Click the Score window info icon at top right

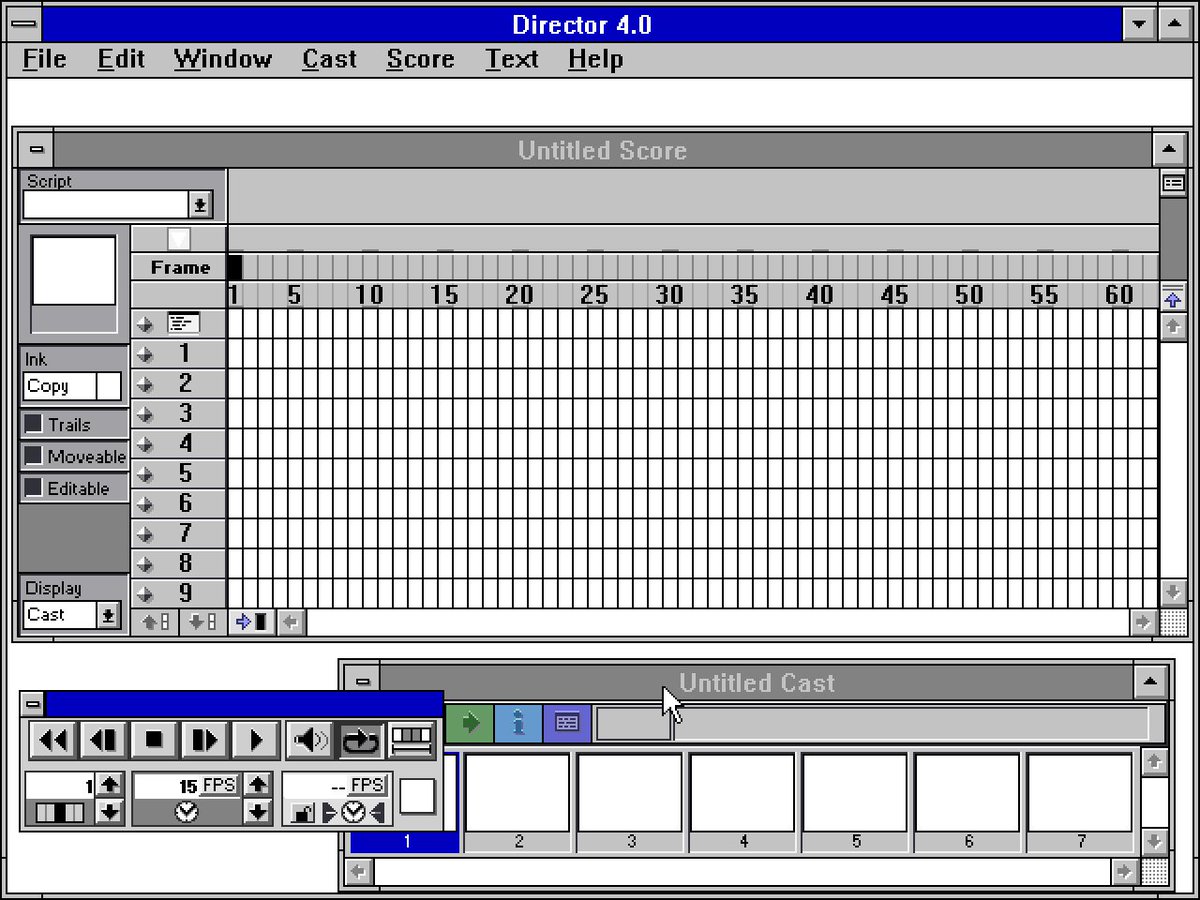tap(1173, 183)
